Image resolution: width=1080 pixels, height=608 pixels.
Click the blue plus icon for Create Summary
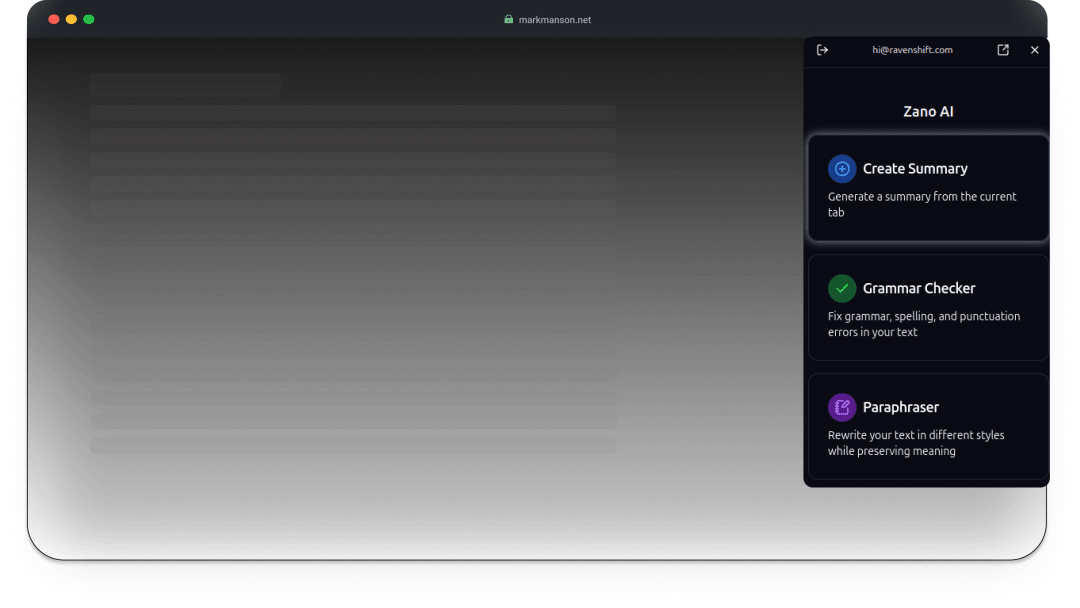[x=842, y=169]
